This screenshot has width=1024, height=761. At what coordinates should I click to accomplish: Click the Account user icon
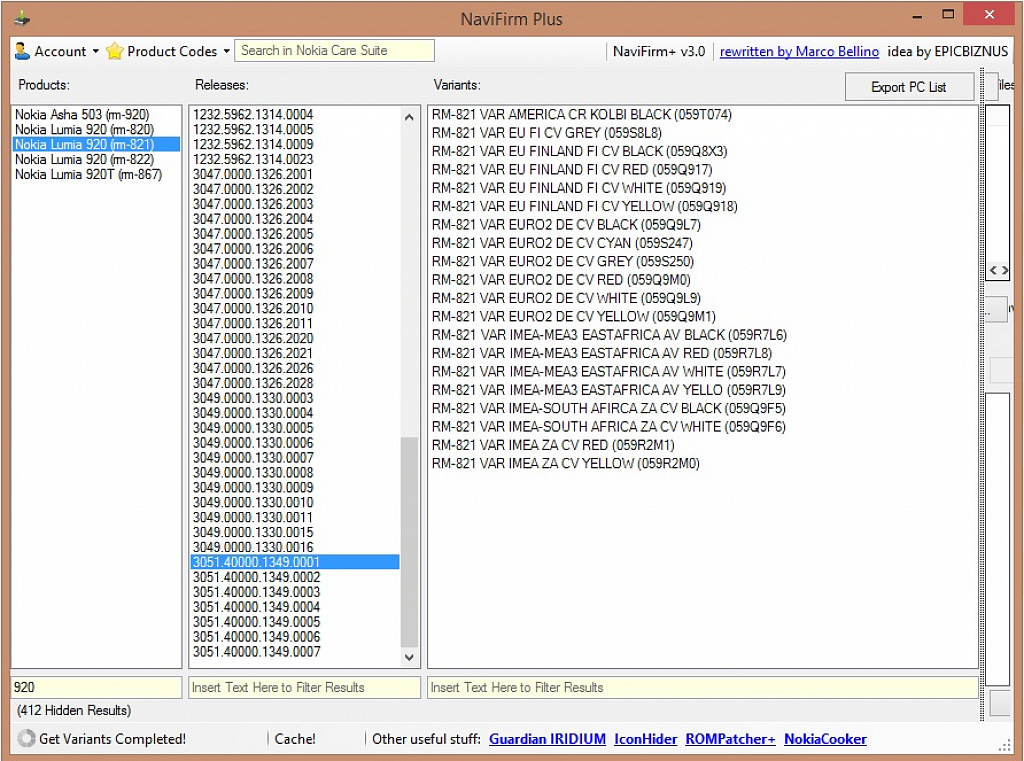[x=22, y=51]
